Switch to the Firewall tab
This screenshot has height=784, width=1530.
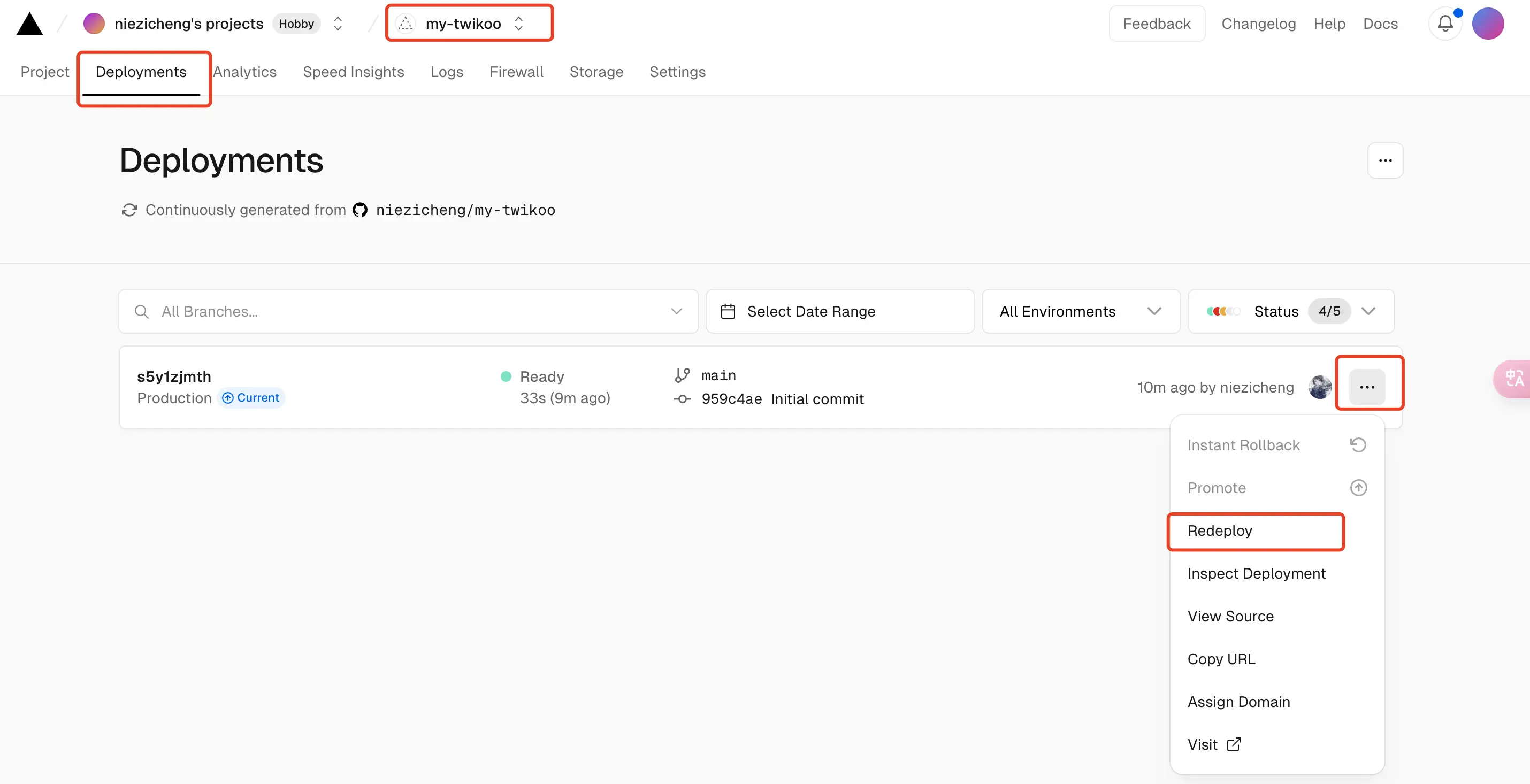(x=516, y=72)
